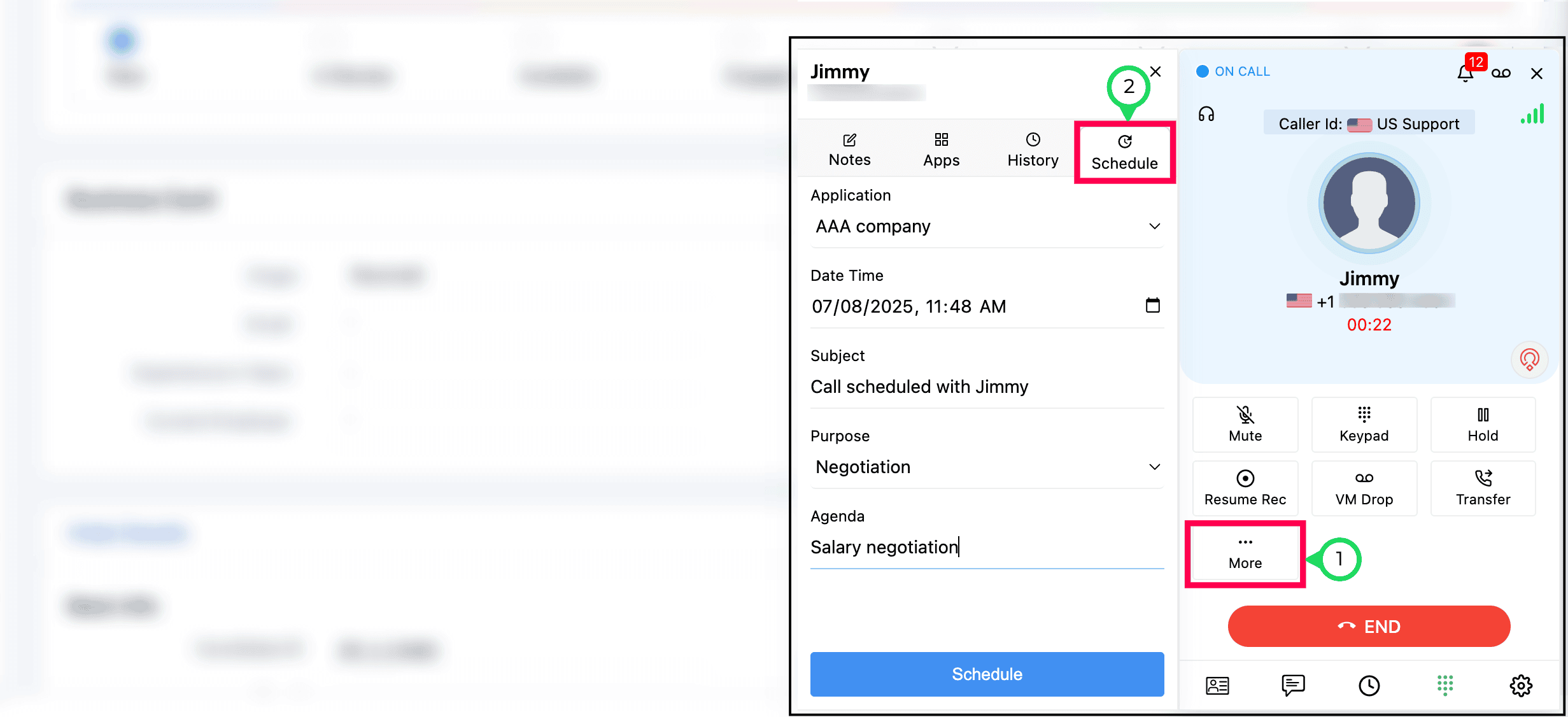Open call history clock in bottom bar
1568x717 pixels.
click(x=1369, y=685)
